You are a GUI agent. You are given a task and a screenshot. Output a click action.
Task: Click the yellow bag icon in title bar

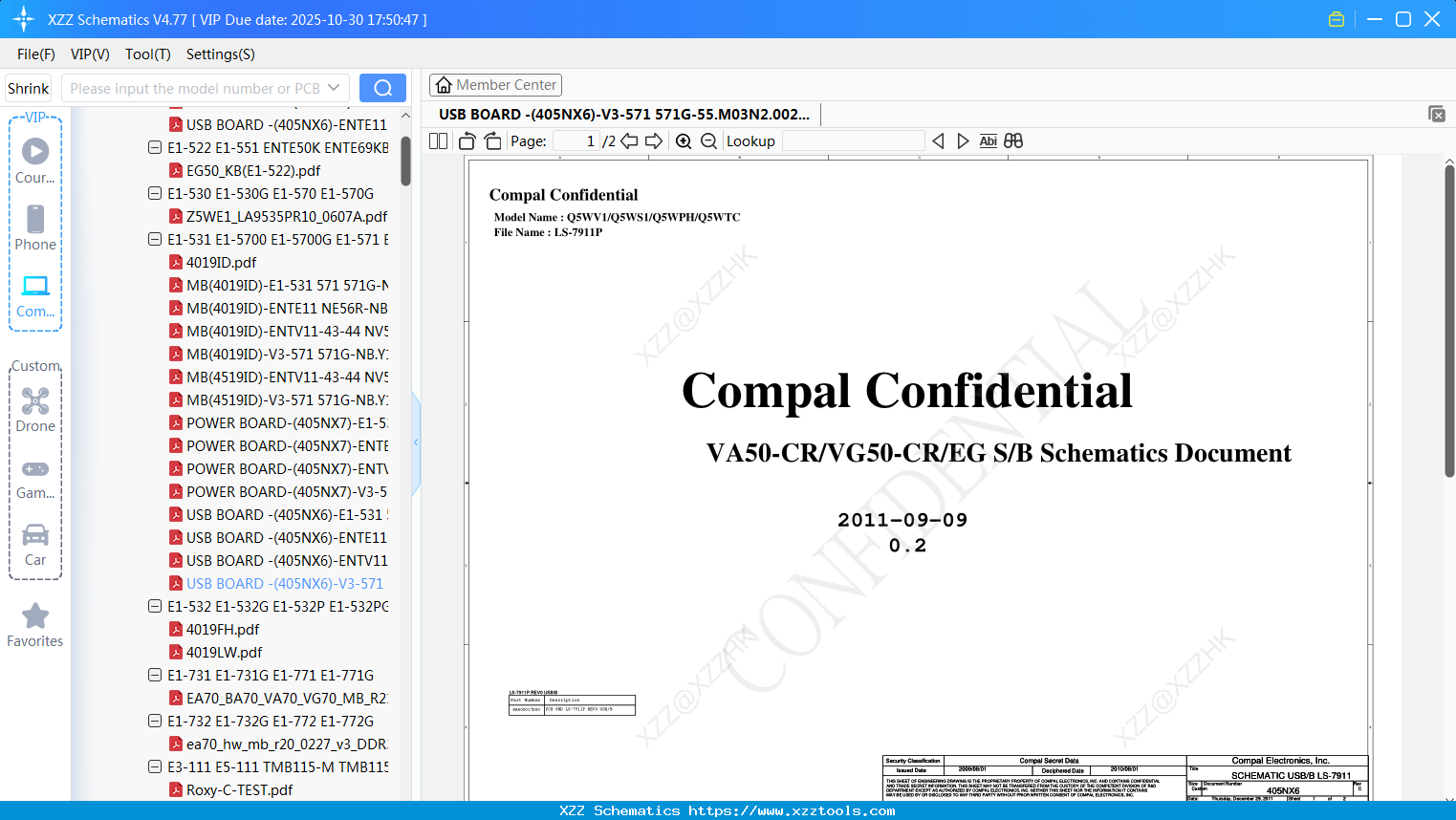pos(1336,19)
